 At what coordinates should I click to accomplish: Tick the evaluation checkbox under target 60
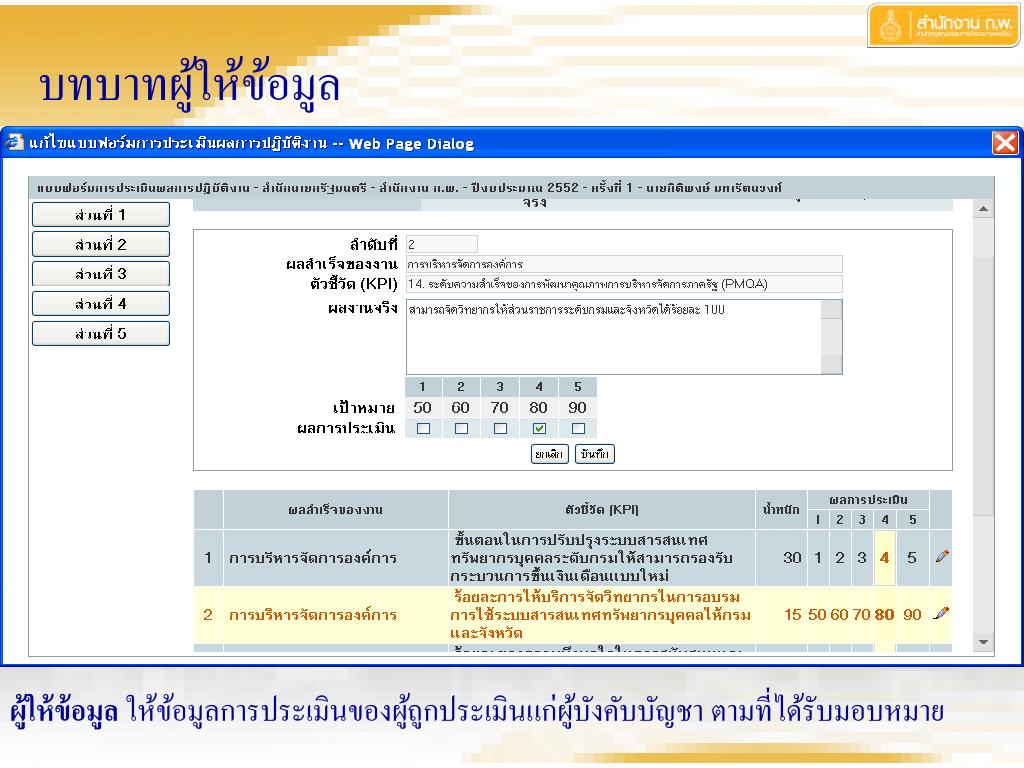coord(461,429)
